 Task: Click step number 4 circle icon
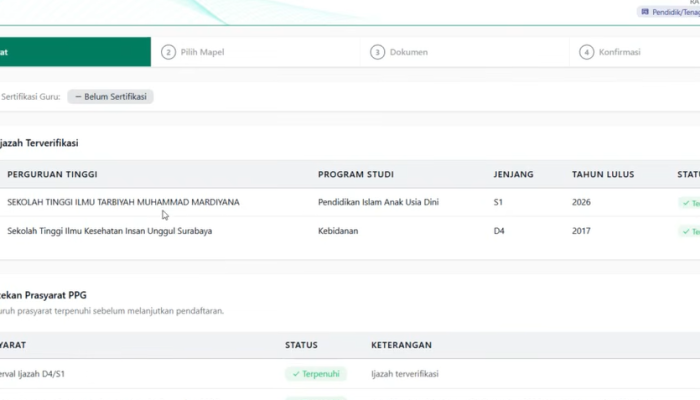coord(587,52)
